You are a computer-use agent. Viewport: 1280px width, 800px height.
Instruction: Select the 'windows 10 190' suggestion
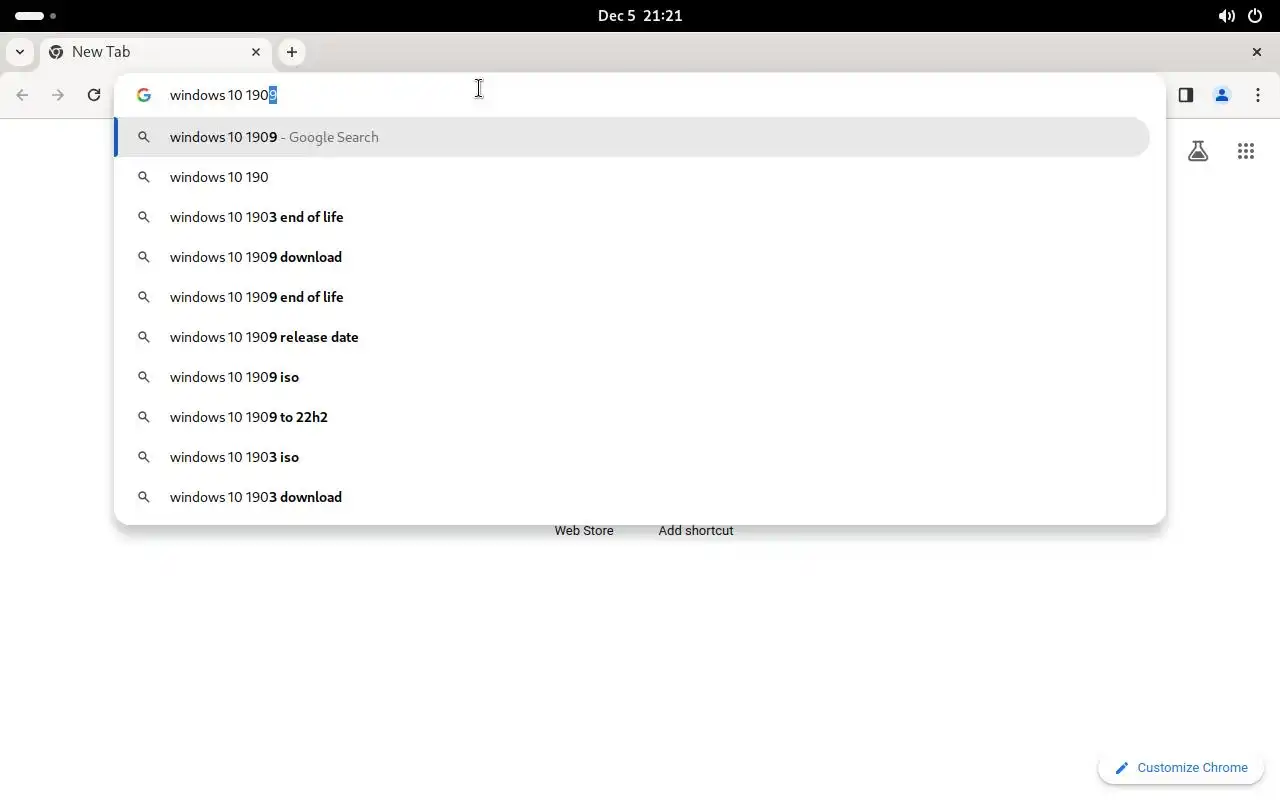pos(632,177)
